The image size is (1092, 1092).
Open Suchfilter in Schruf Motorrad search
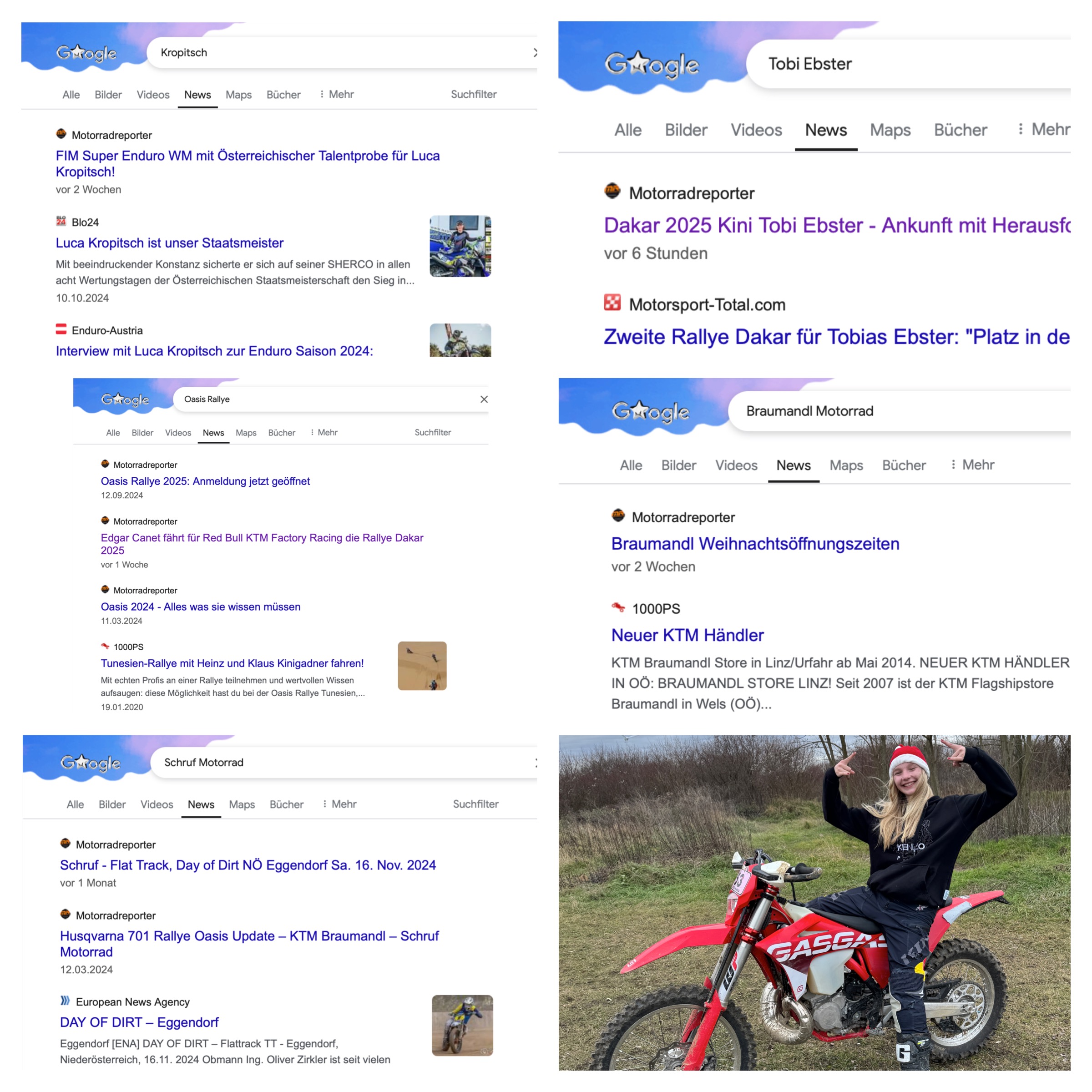point(475,804)
